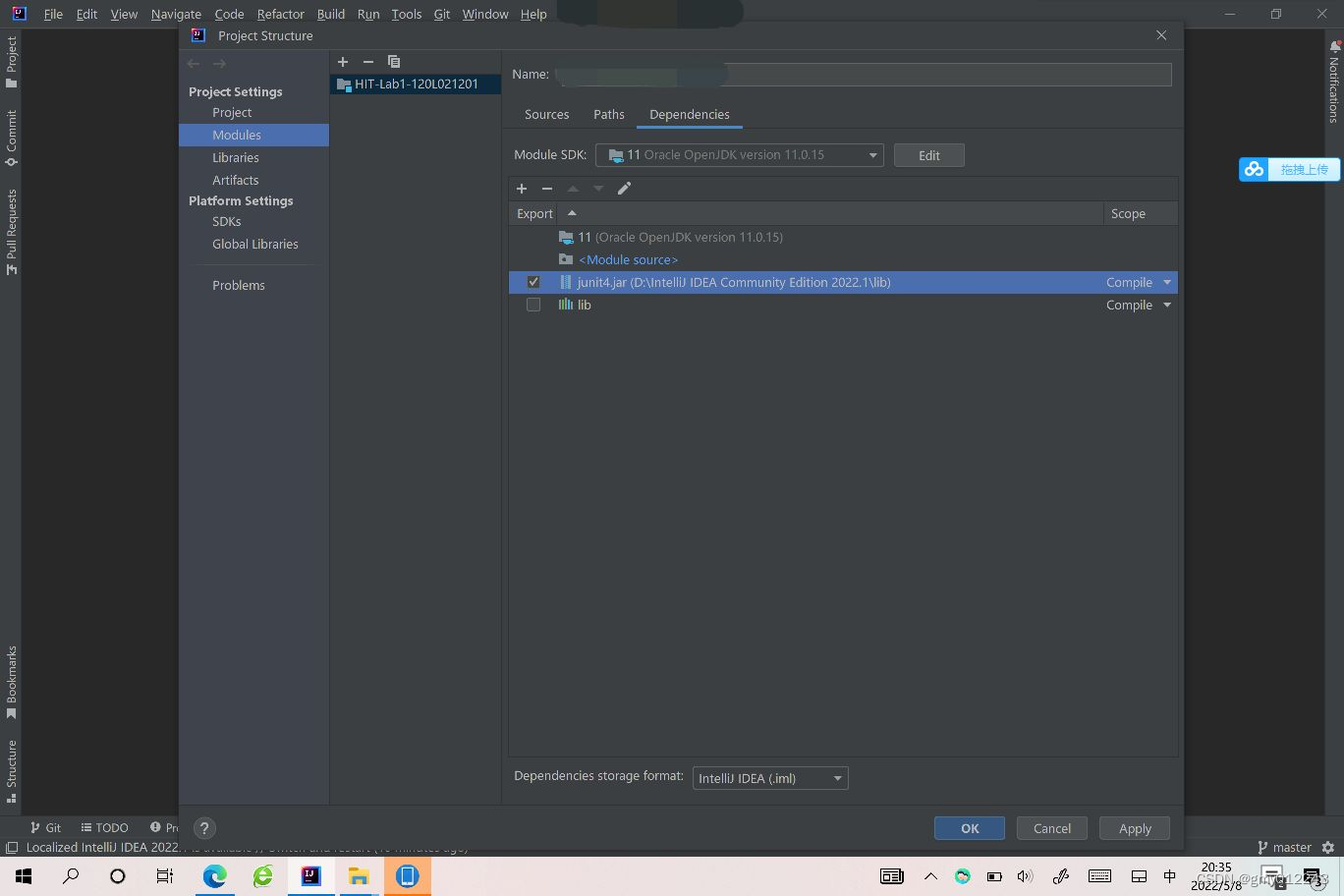Add a new module with the plus icon

343,61
